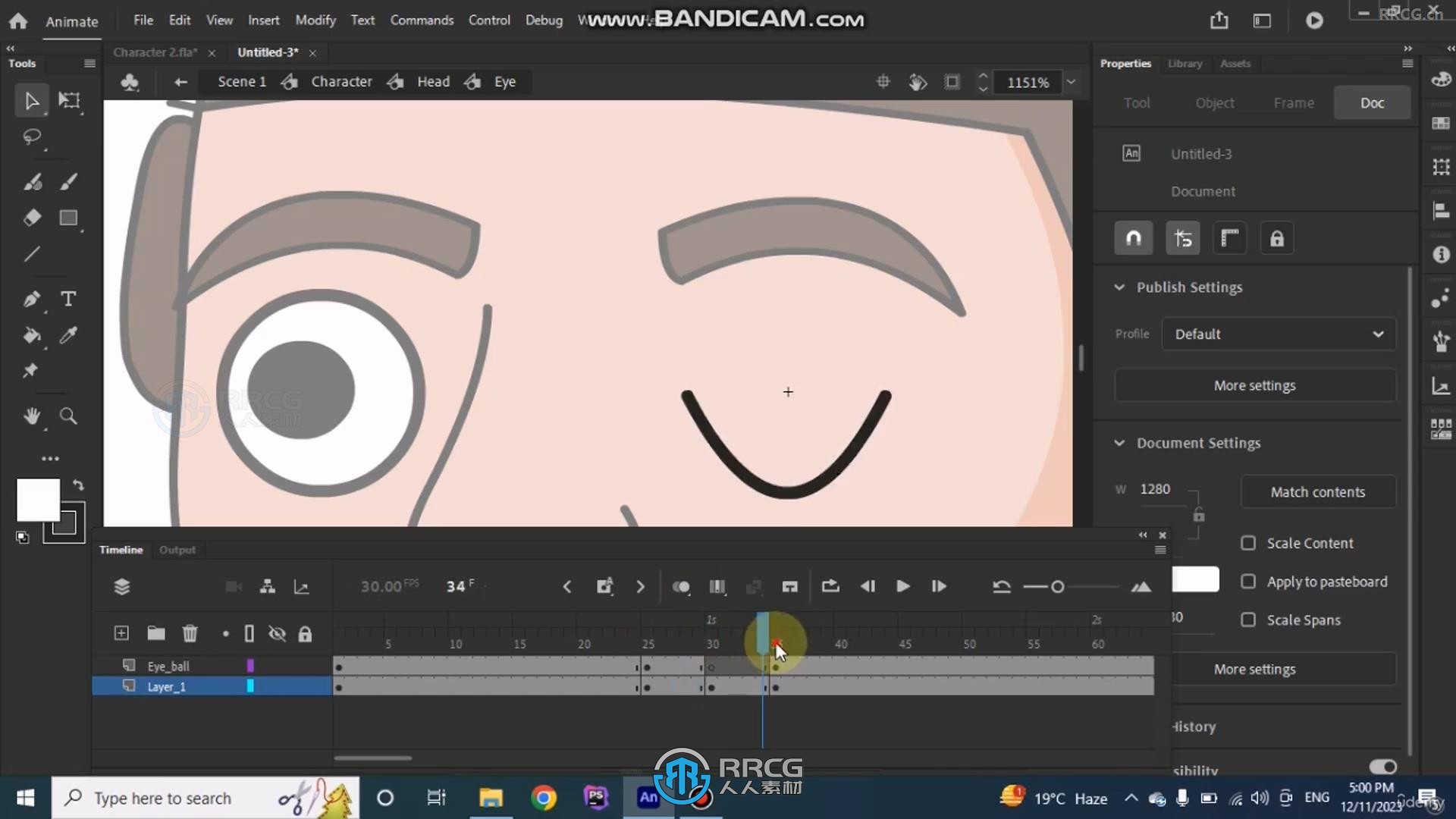Image resolution: width=1456 pixels, height=819 pixels.
Task: Open the zoom percentage dropdown
Action: (1071, 82)
